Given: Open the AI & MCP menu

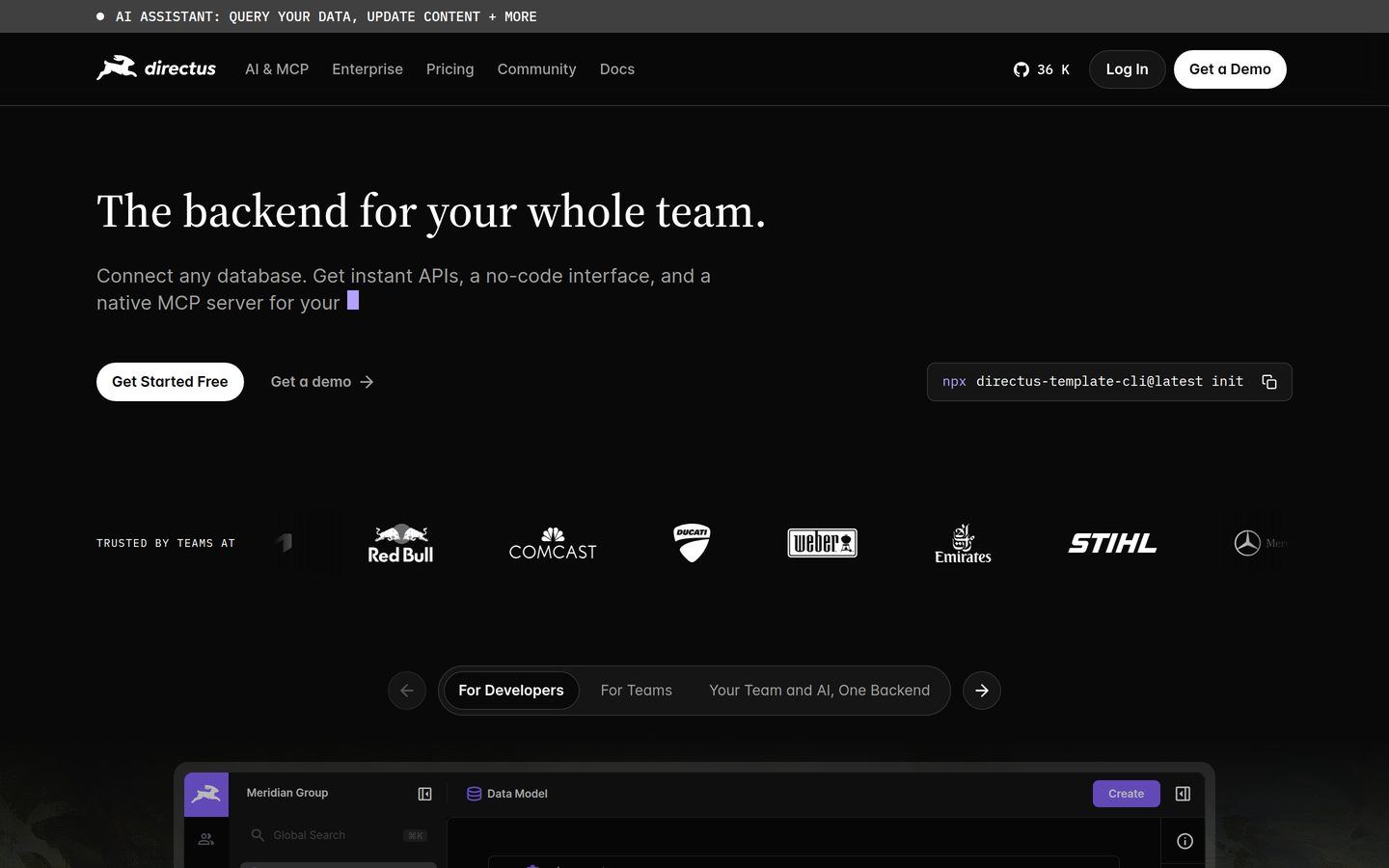Looking at the screenshot, I should [x=277, y=69].
